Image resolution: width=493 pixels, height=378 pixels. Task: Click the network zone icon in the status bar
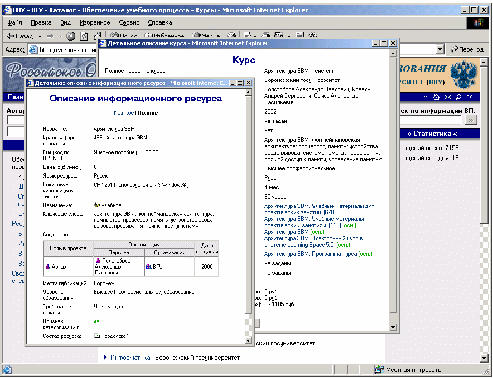tap(379, 369)
